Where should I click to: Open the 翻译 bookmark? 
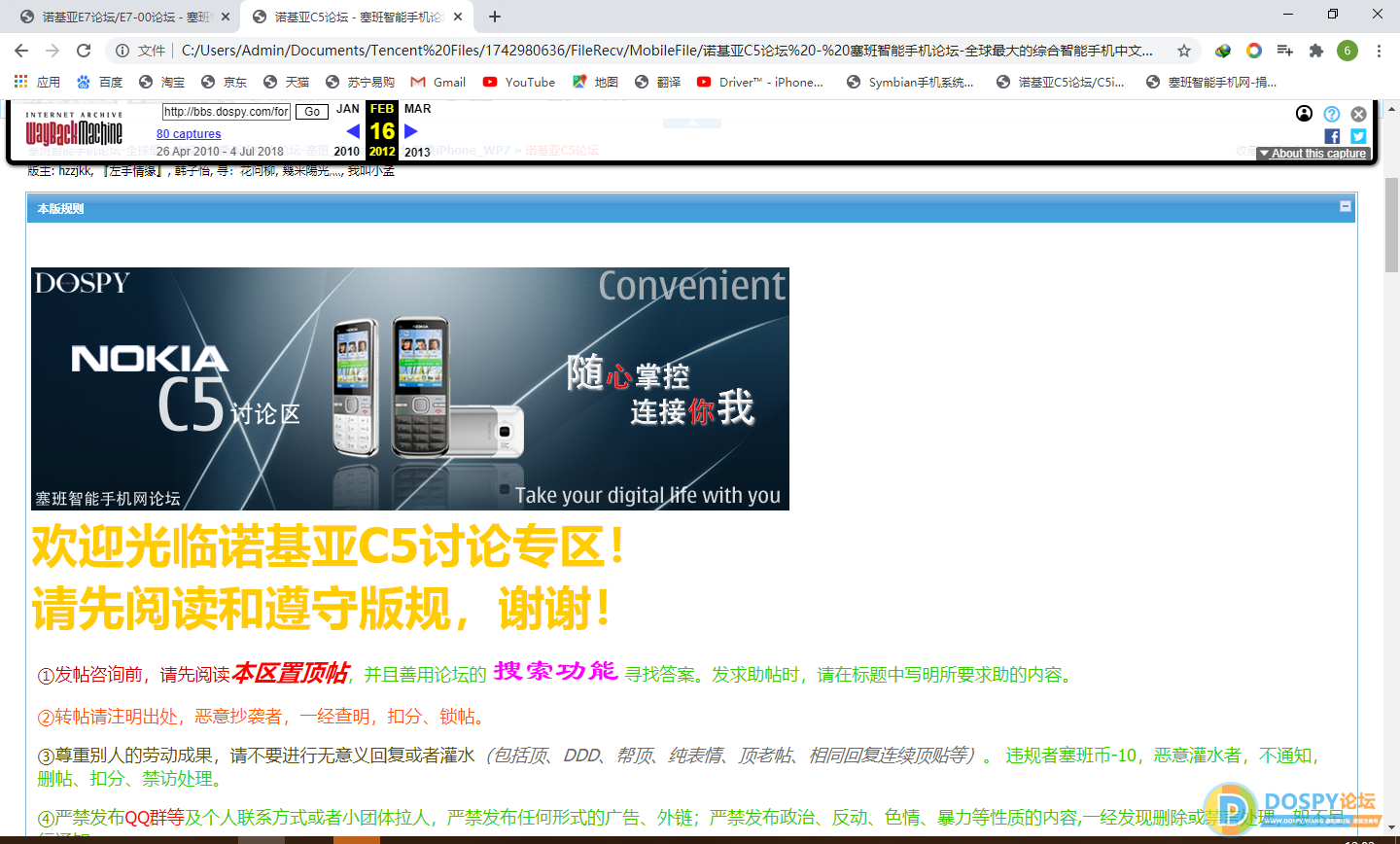point(657,82)
